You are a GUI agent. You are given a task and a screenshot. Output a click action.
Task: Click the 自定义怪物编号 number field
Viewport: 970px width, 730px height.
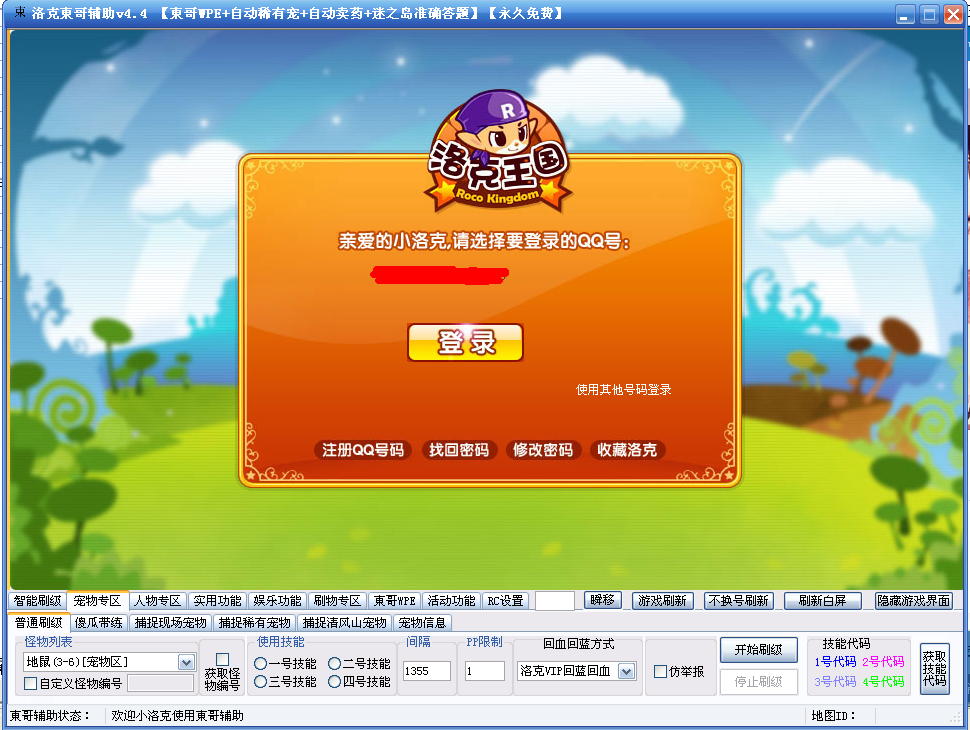tap(160, 683)
